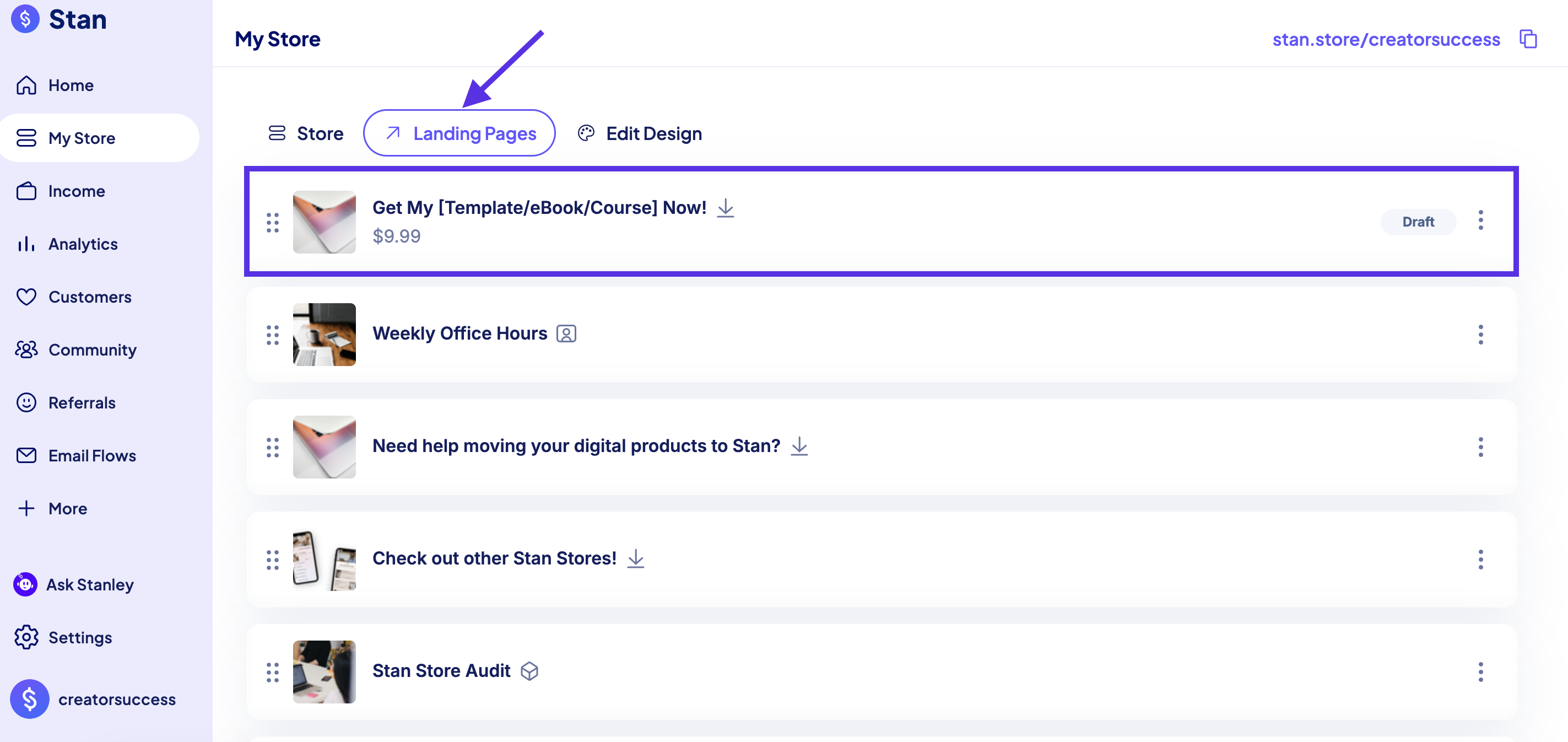Viewport: 1568px width, 742px height.
Task: Open three-dot menu for Stan Store Audit
Action: pos(1480,672)
